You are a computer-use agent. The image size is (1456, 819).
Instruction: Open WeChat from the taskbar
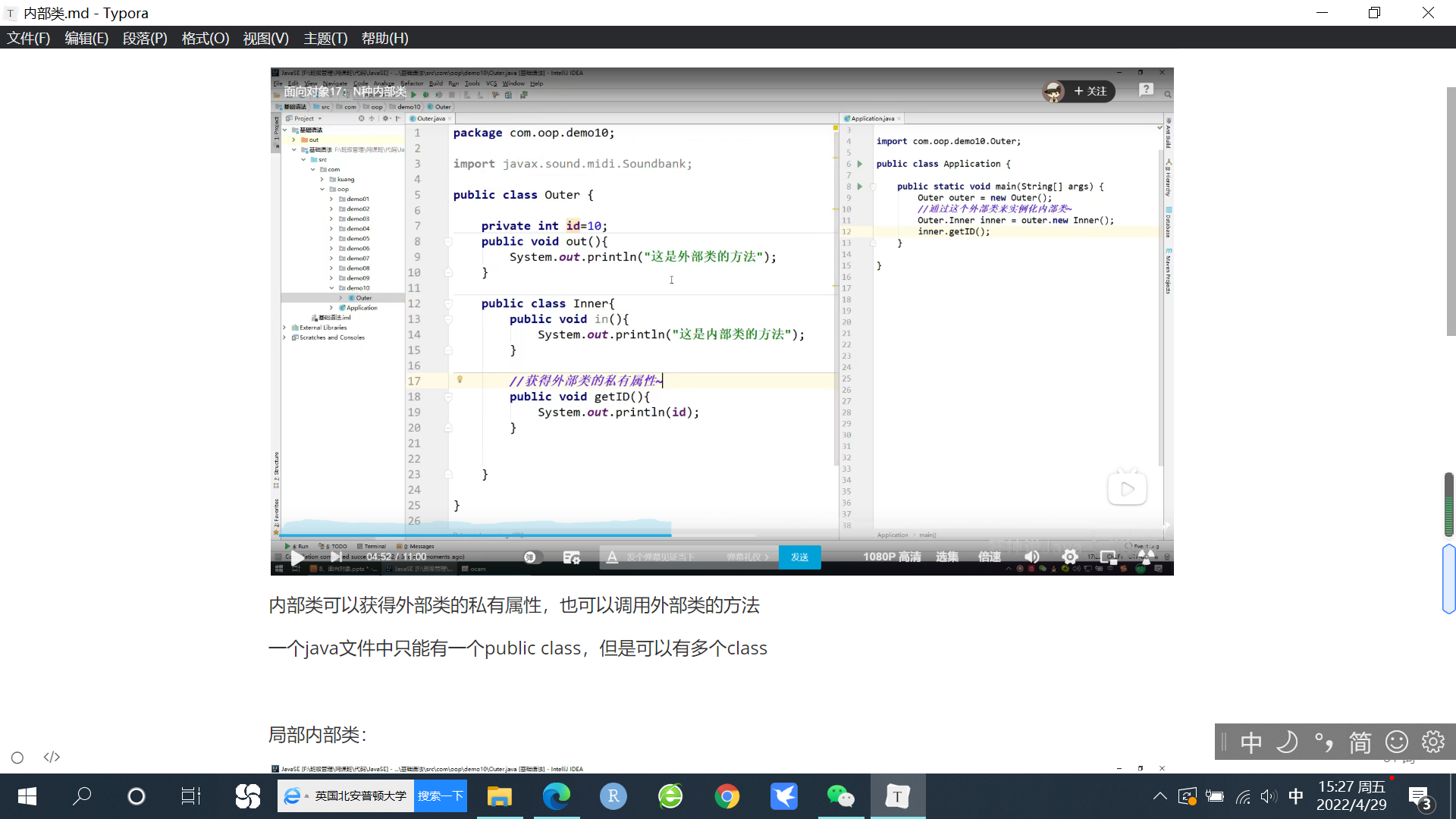click(840, 796)
